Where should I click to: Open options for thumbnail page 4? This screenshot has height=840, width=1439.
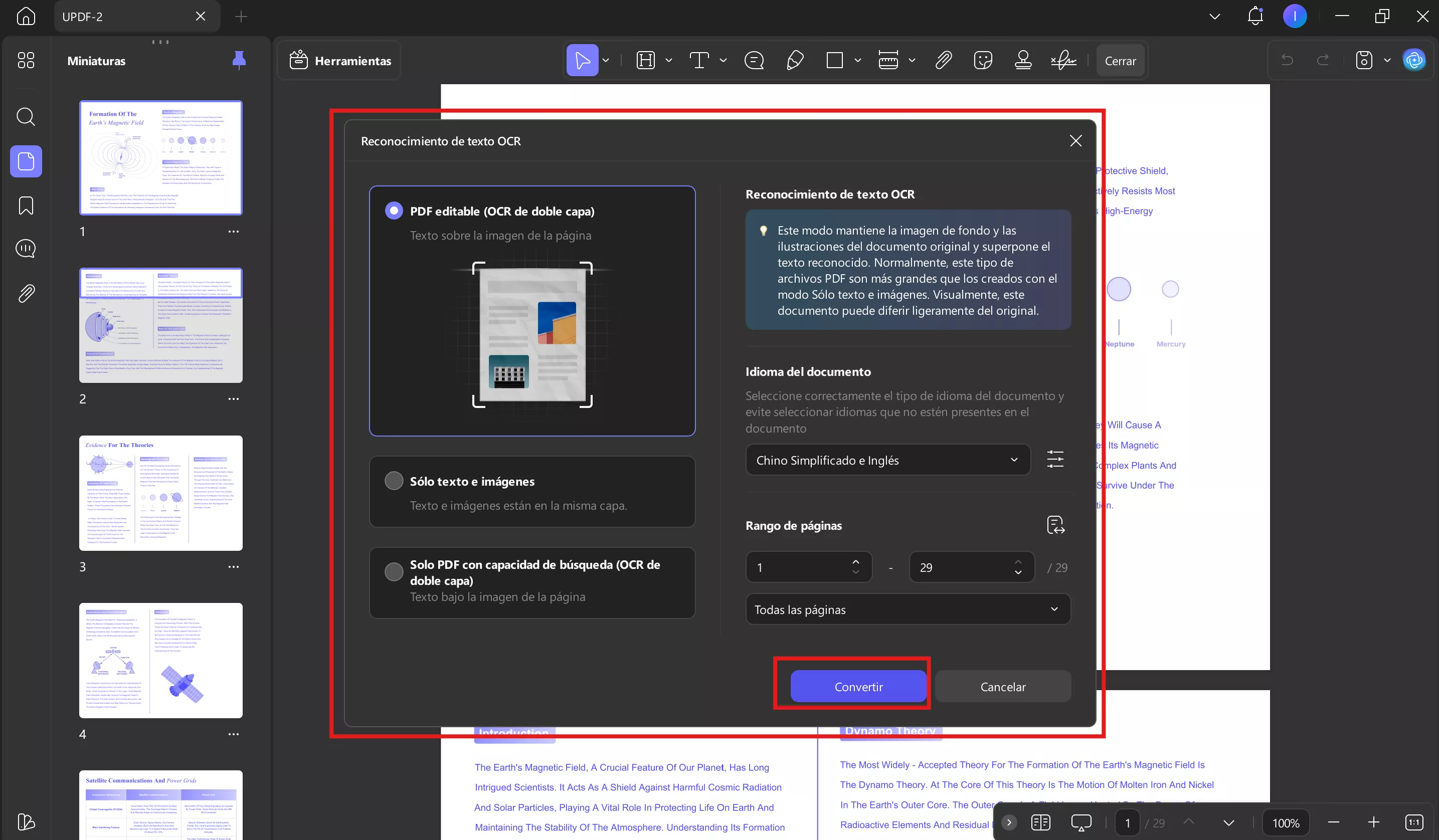point(234,734)
